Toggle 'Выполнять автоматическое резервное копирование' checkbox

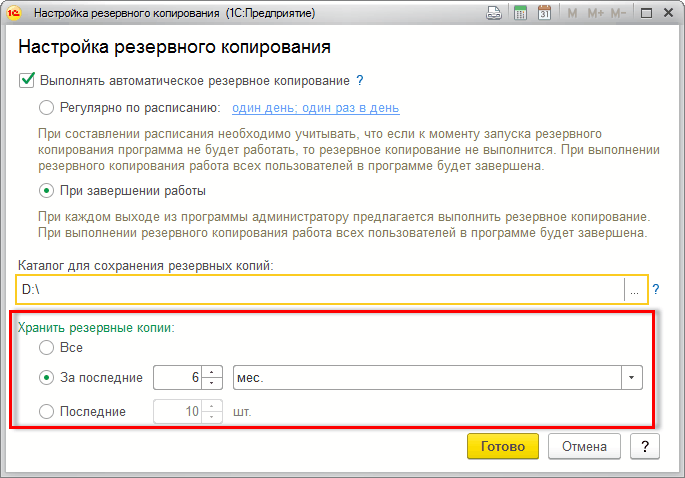coord(27,81)
